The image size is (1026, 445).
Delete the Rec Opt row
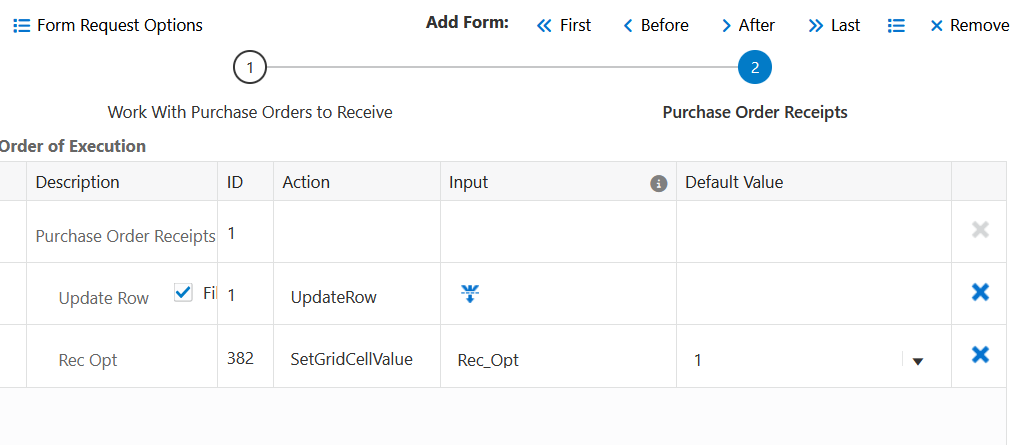click(x=980, y=354)
